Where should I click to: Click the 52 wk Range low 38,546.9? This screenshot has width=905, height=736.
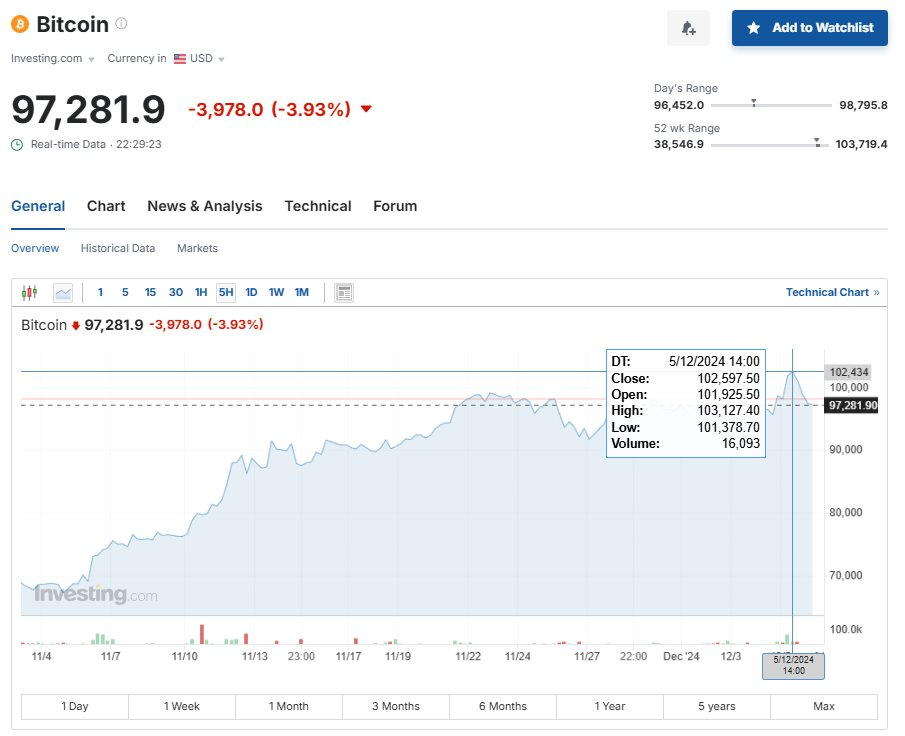click(679, 144)
